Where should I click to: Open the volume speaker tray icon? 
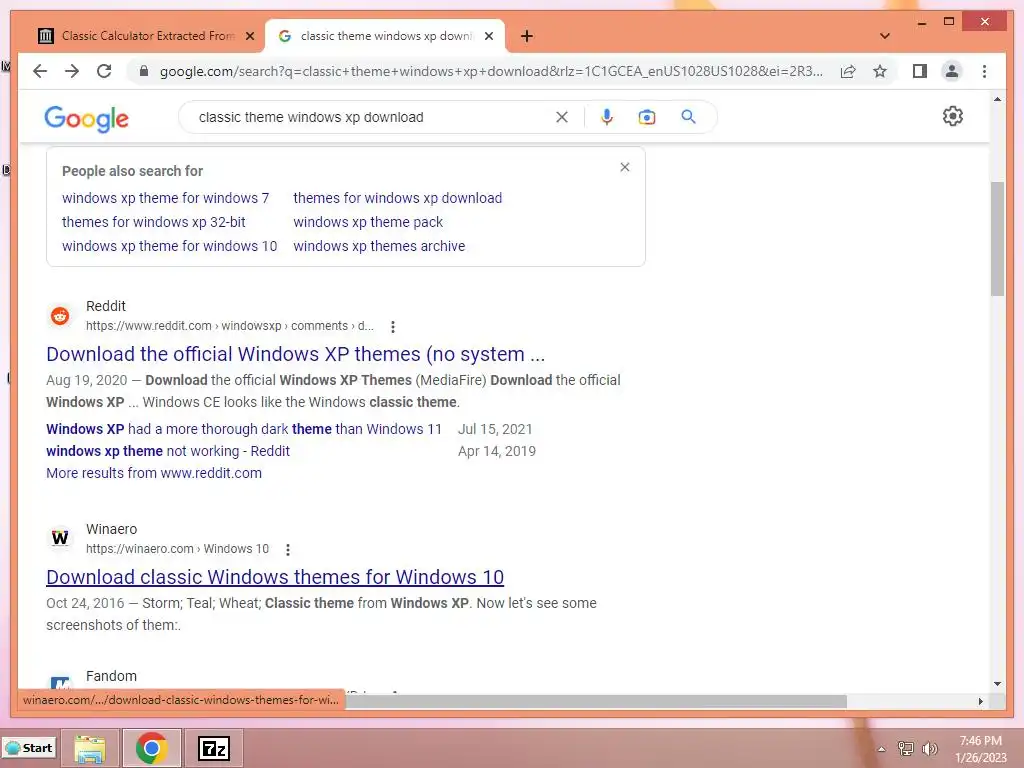pos(930,749)
